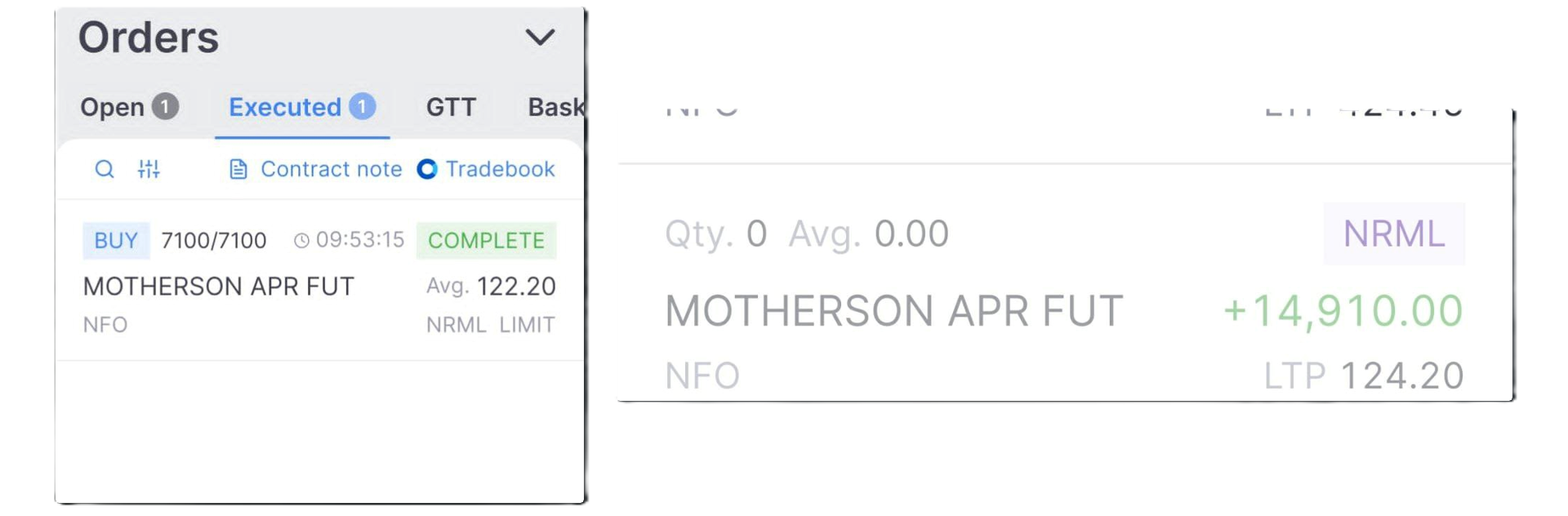Open the MOTHERSON APR FUT executed order
The height and width of the screenshot is (516, 1568).
click(319, 280)
